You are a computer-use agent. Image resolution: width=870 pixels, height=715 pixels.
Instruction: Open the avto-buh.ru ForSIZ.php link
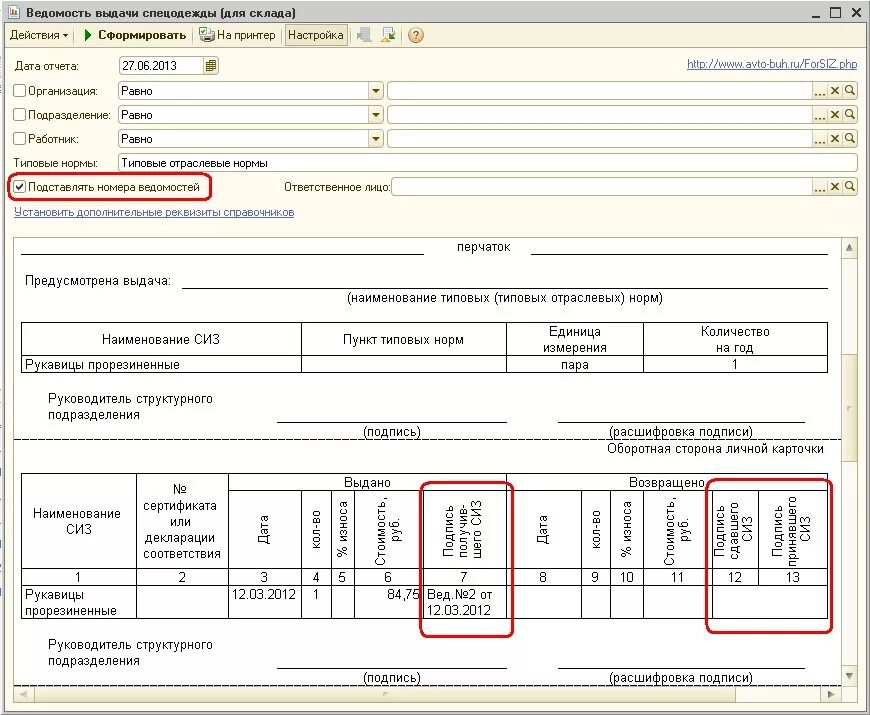[772, 64]
